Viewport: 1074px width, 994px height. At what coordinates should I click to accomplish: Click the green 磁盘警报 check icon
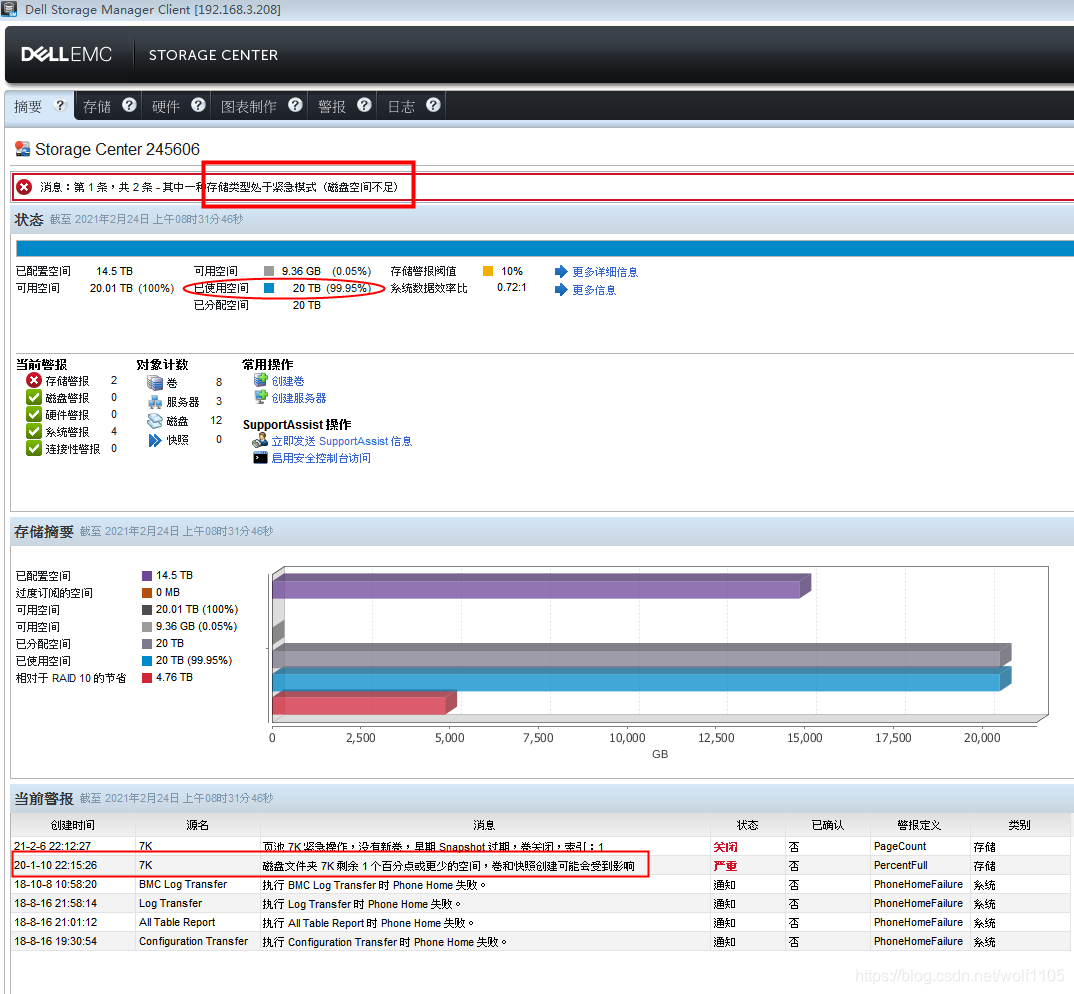coord(34,397)
